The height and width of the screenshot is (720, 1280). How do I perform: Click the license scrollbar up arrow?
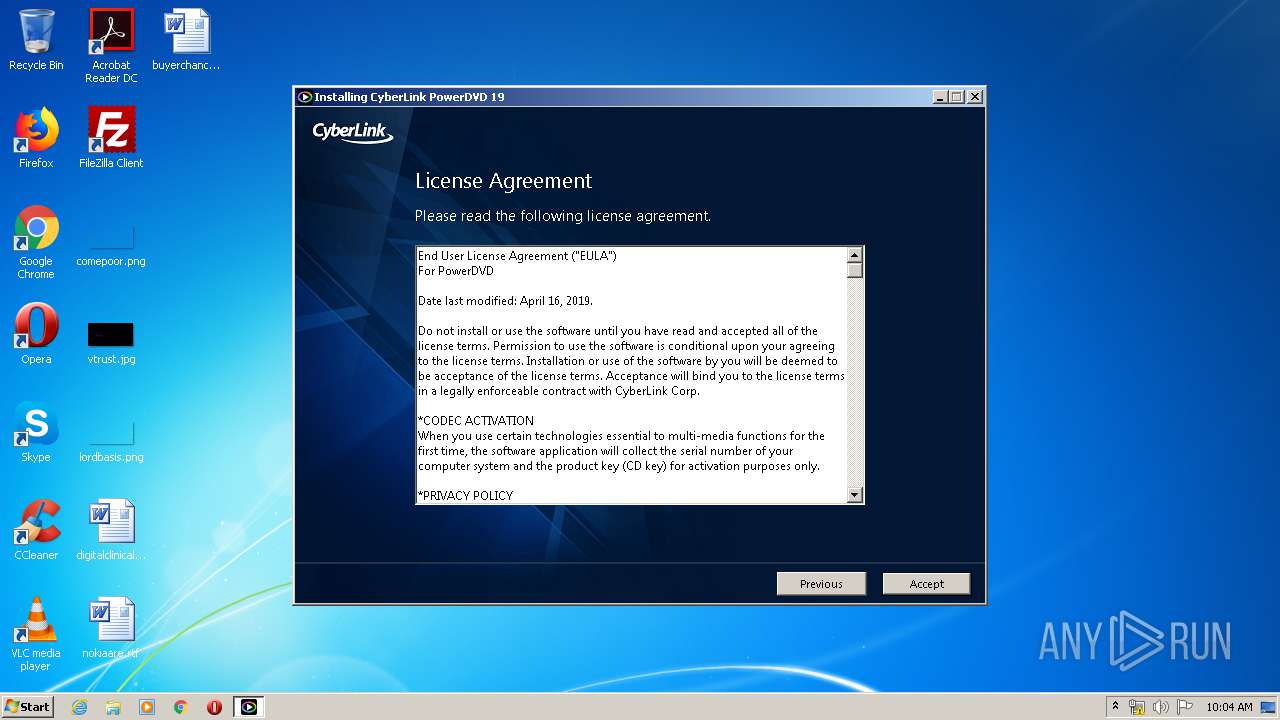pyautogui.click(x=855, y=255)
